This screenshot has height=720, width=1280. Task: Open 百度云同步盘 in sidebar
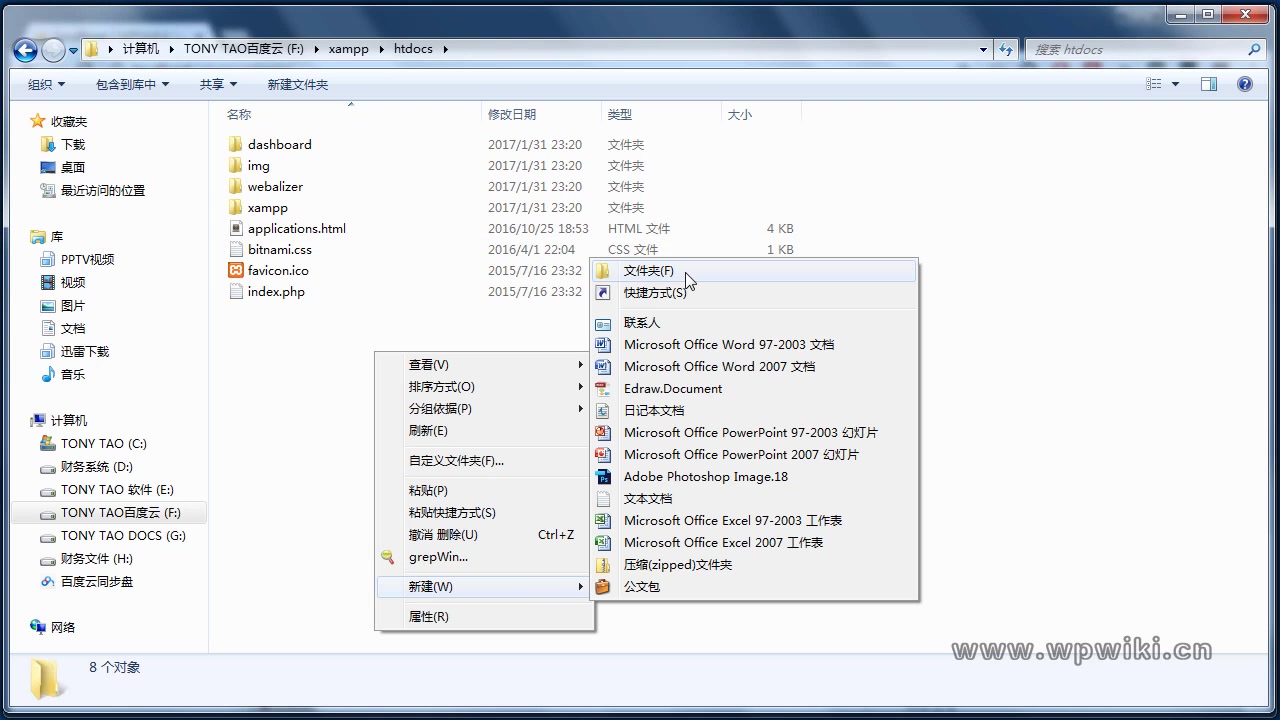click(x=97, y=581)
